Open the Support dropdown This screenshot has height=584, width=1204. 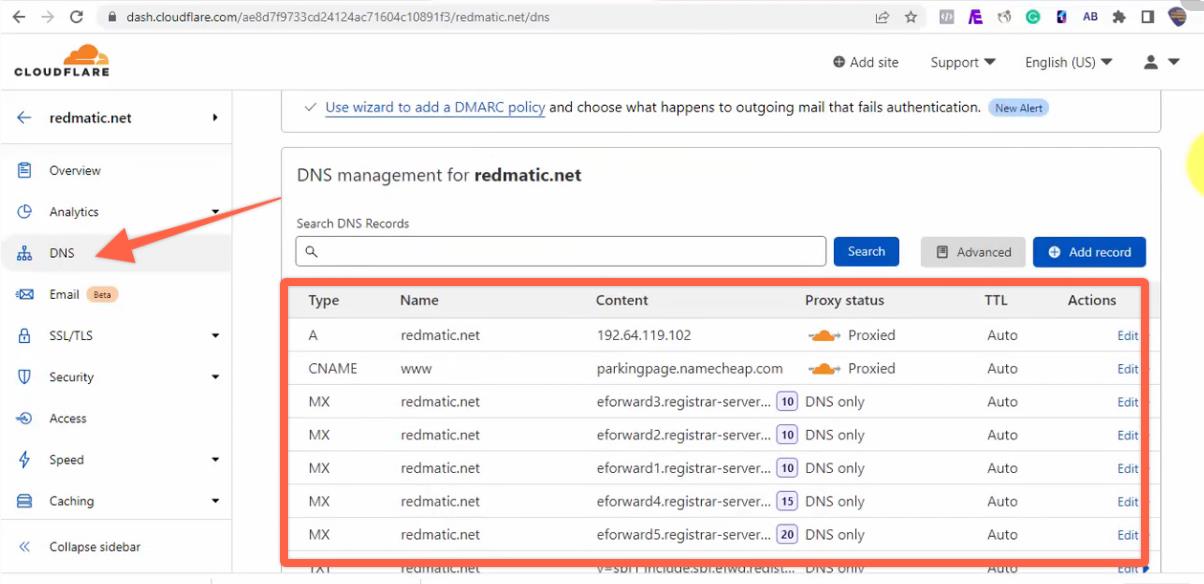click(x=963, y=62)
